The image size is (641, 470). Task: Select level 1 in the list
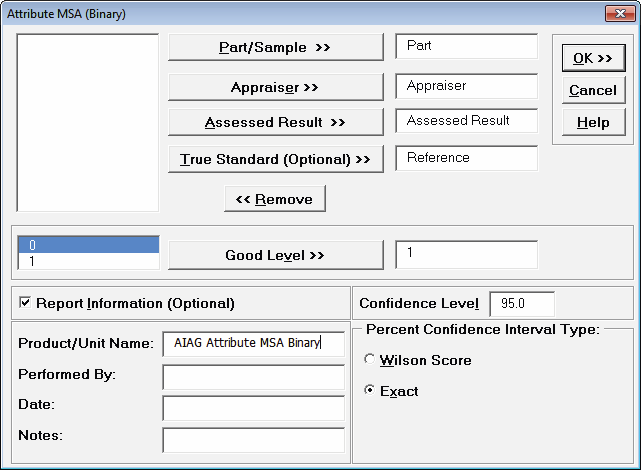click(88, 260)
